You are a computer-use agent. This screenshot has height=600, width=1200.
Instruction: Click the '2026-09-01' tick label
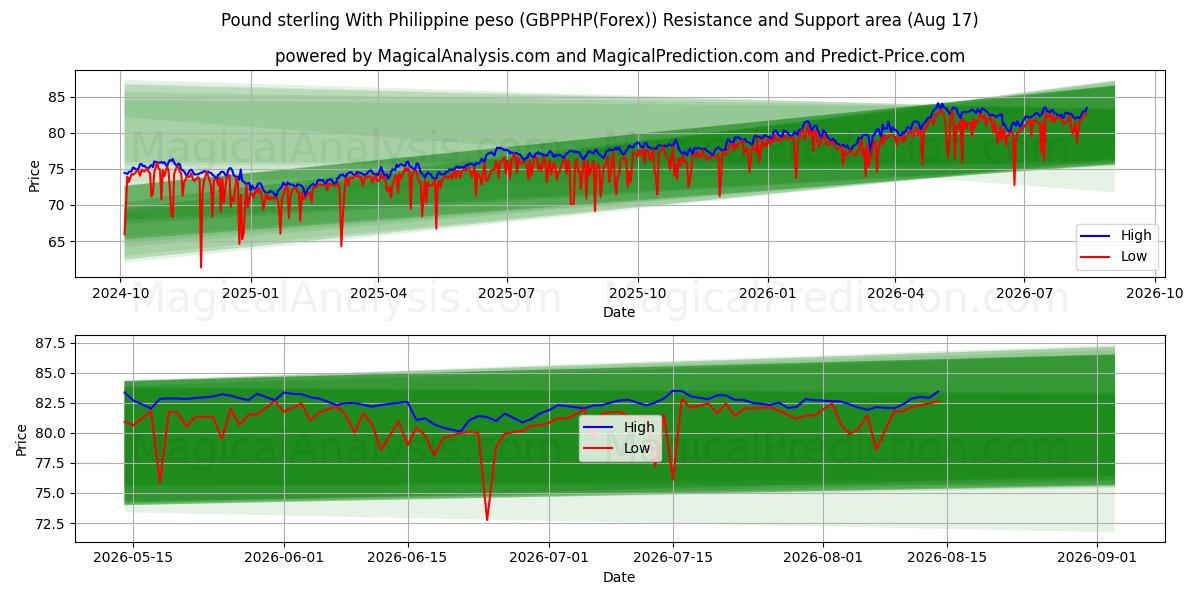(x=1097, y=559)
